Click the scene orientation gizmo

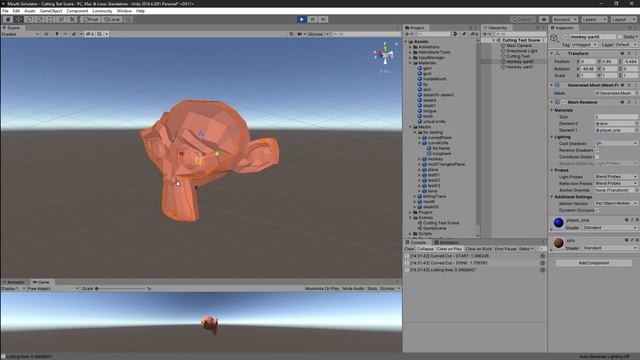pyautogui.click(x=385, y=54)
